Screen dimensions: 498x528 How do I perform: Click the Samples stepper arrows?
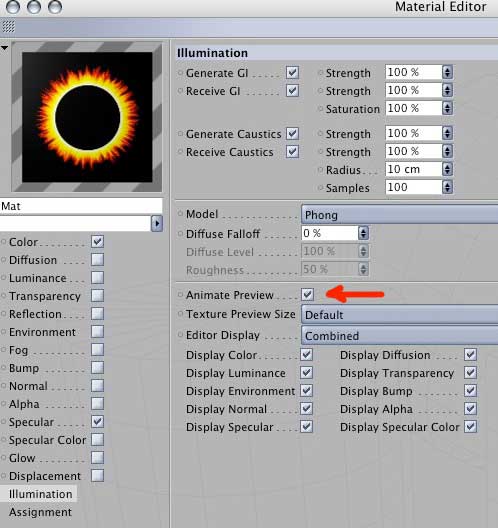pos(447,187)
